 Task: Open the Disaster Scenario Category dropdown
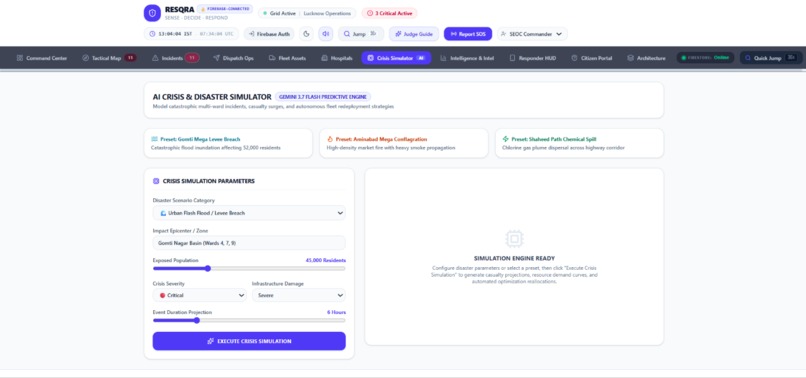[x=249, y=213]
